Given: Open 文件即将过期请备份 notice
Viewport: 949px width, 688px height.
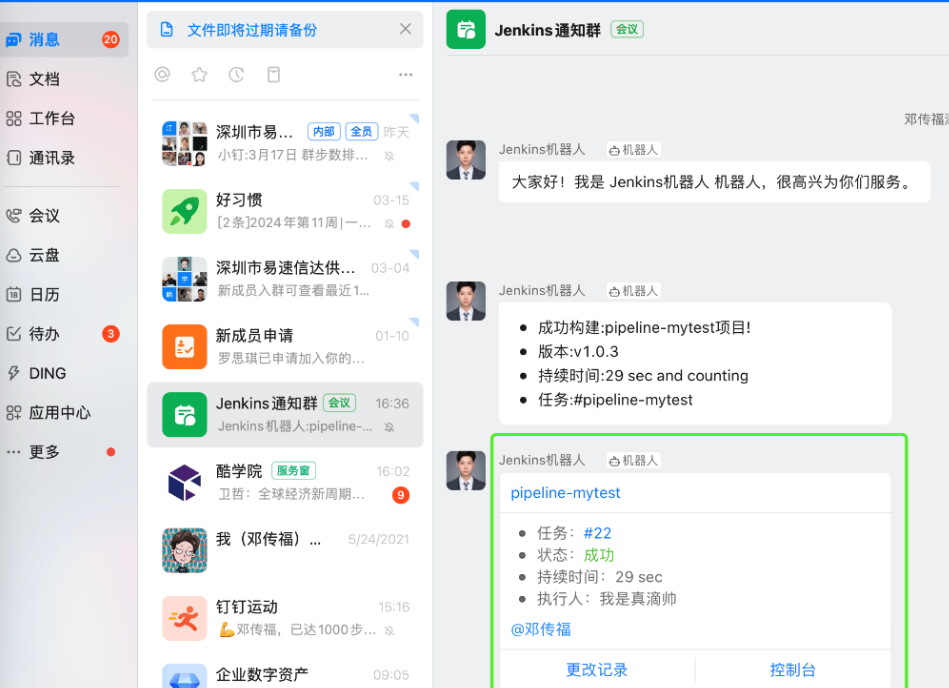Looking at the screenshot, I should coord(252,30).
